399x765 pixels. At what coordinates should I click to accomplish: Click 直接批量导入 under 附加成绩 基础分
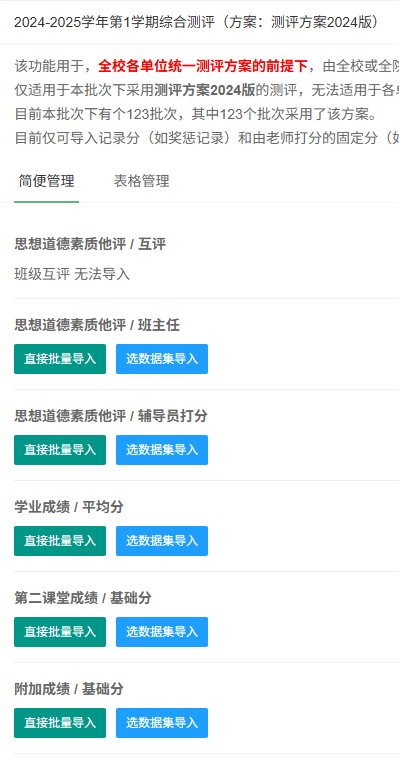click(60, 723)
